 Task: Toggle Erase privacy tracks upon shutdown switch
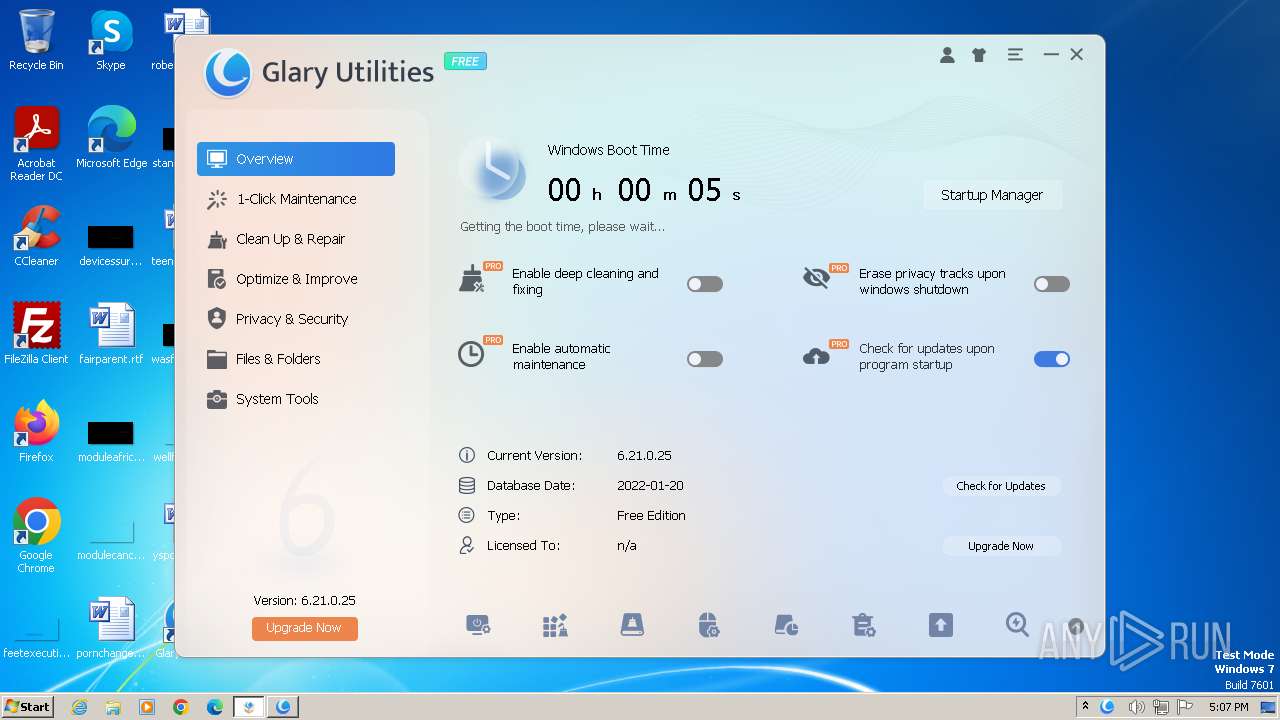tap(1052, 284)
